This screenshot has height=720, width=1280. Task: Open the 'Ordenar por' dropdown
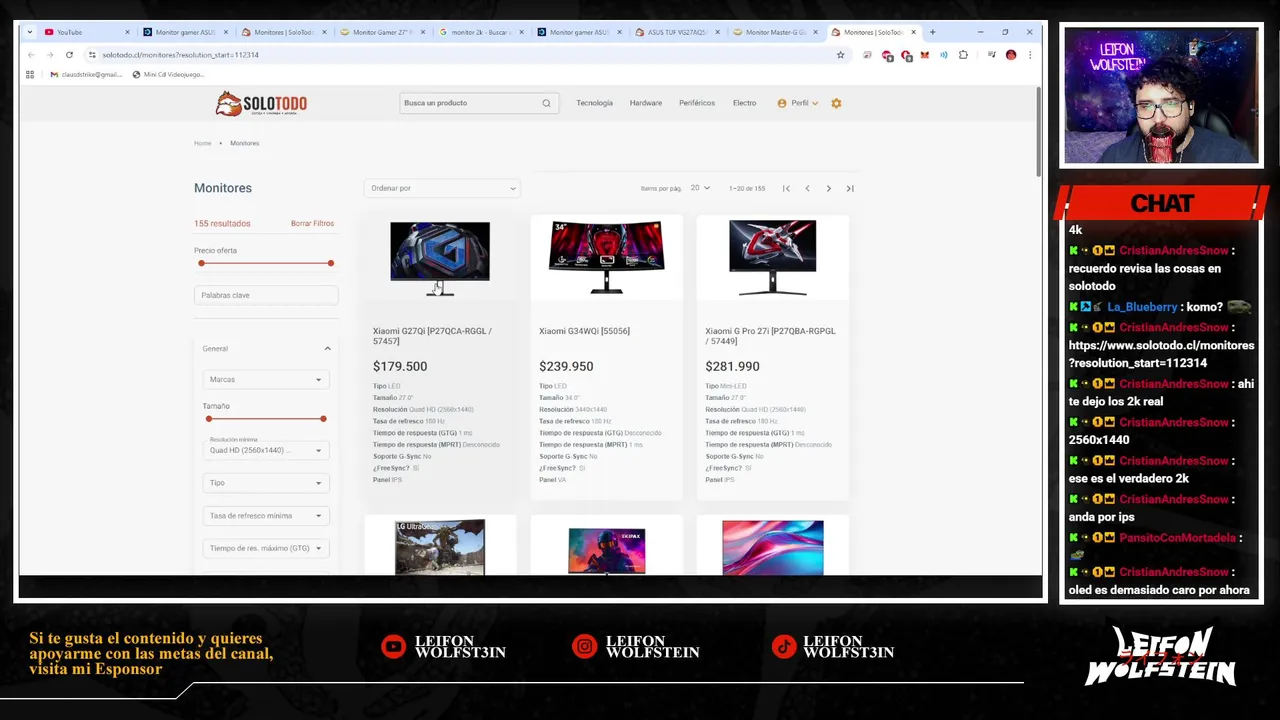(442, 188)
